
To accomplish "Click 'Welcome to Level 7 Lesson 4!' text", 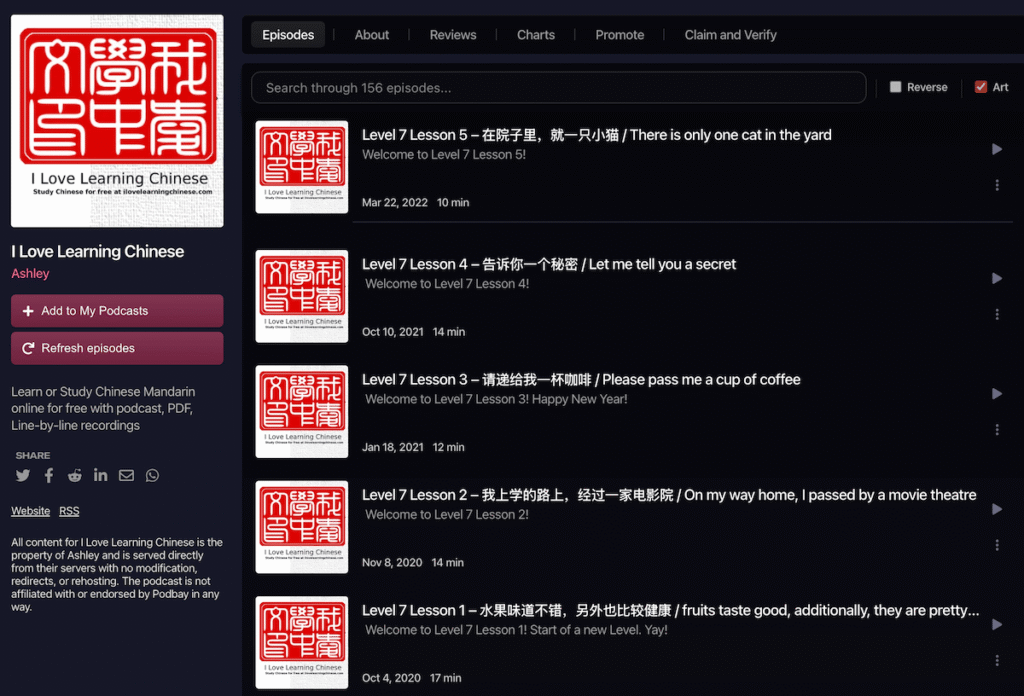I will coord(447,284).
